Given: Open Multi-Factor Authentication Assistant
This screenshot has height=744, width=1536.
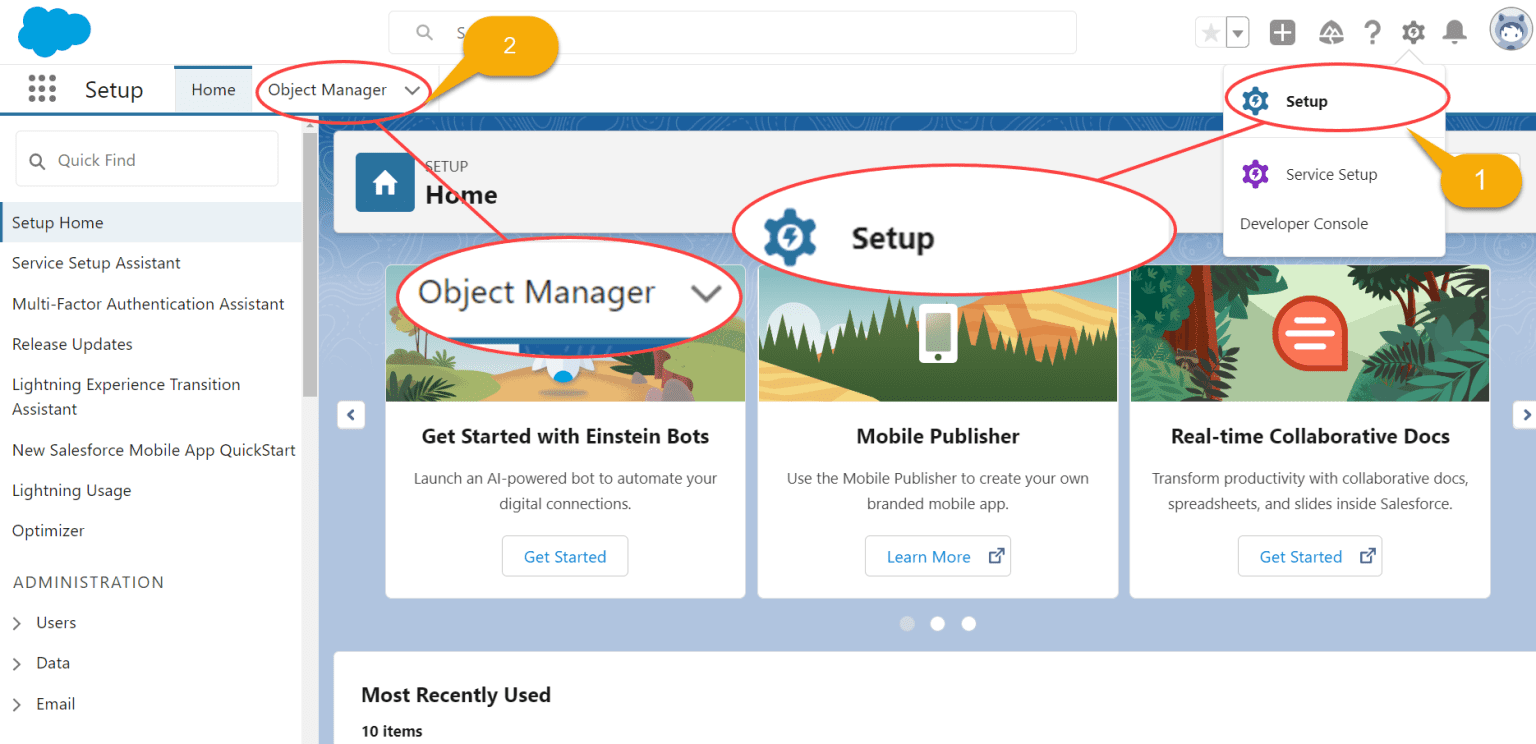Looking at the screenshot, I should [x=148, y=304].
